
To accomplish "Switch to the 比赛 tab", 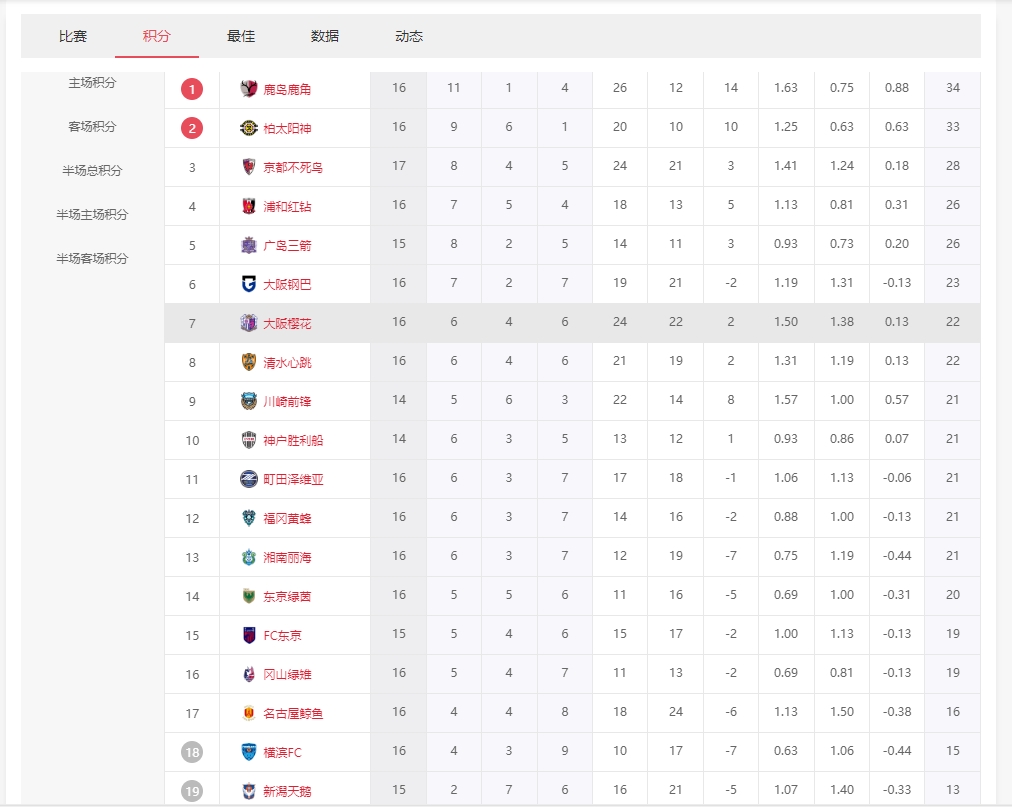I will click(73, 36).
